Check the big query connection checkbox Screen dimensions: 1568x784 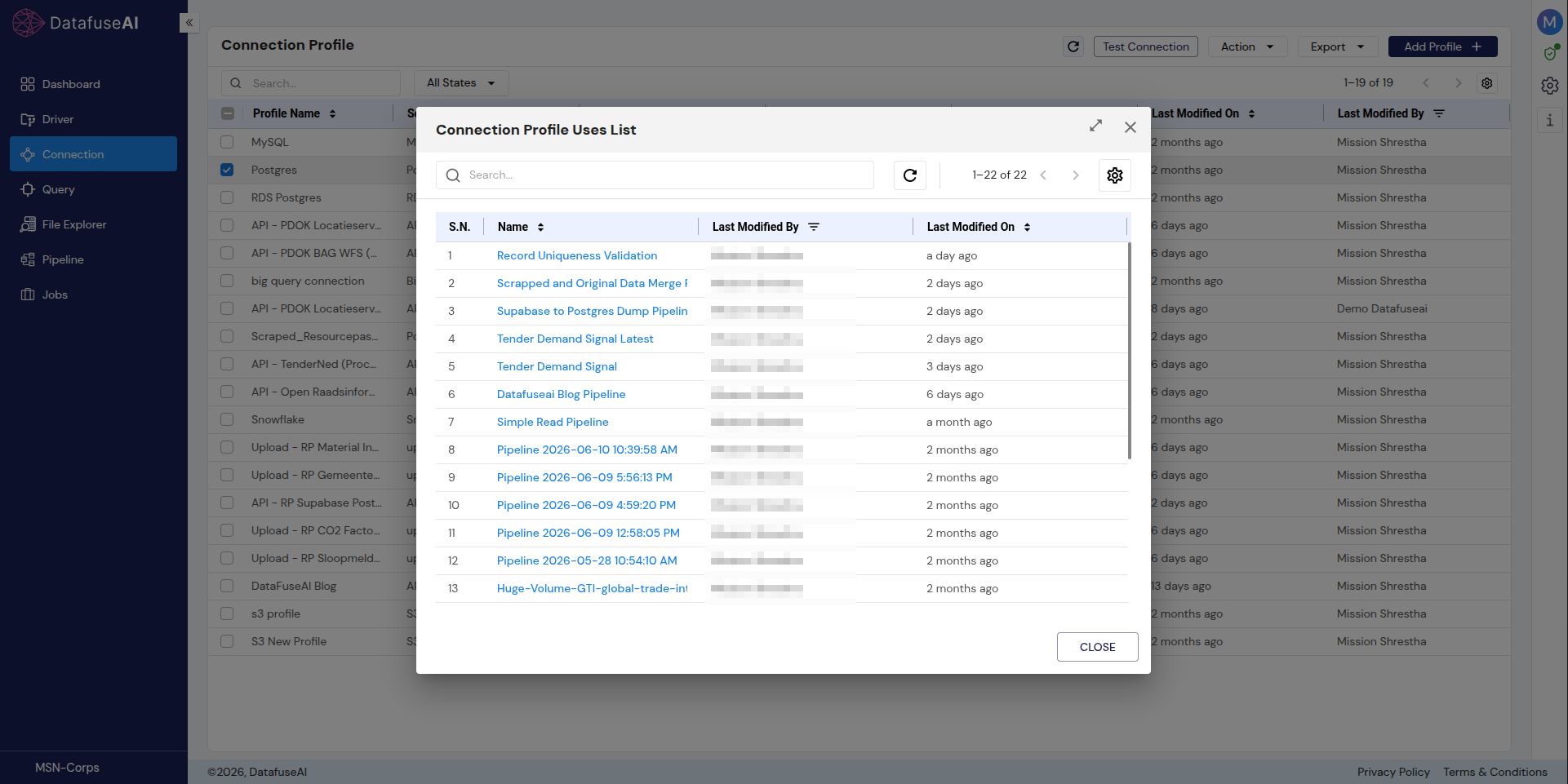[x=227, y=281]
